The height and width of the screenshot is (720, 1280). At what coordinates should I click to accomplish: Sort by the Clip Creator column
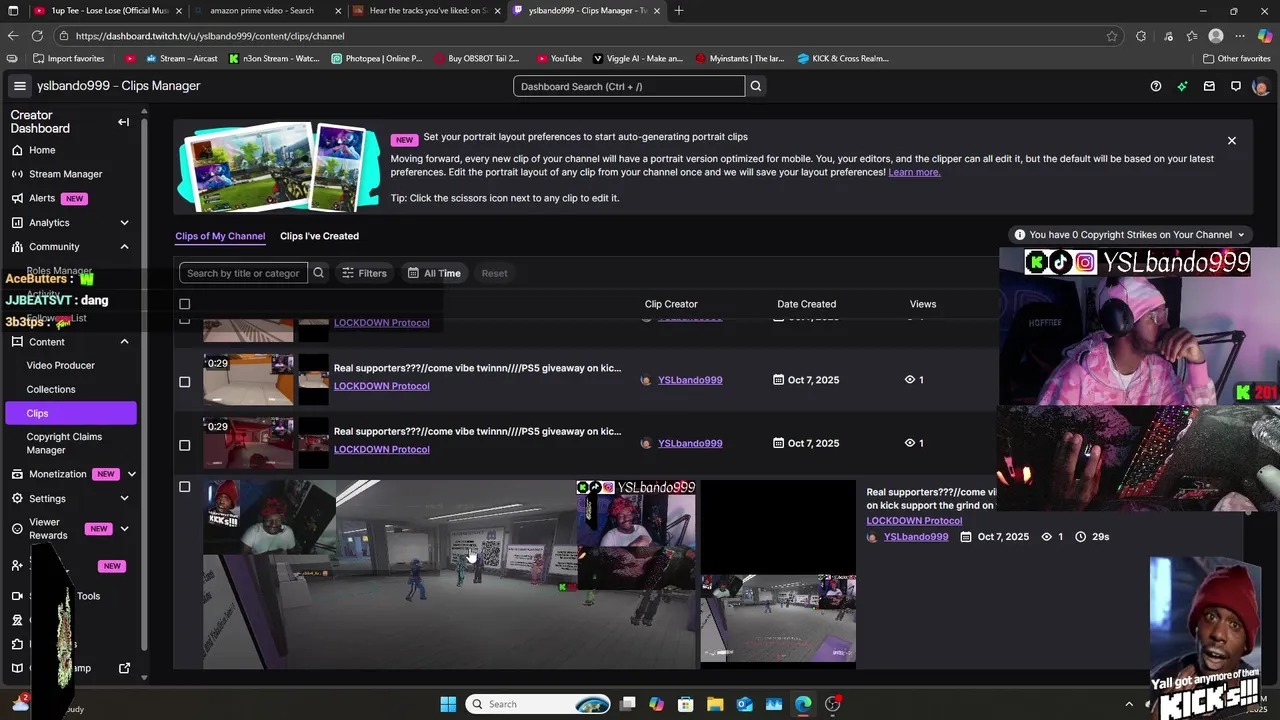click(671, 304)
